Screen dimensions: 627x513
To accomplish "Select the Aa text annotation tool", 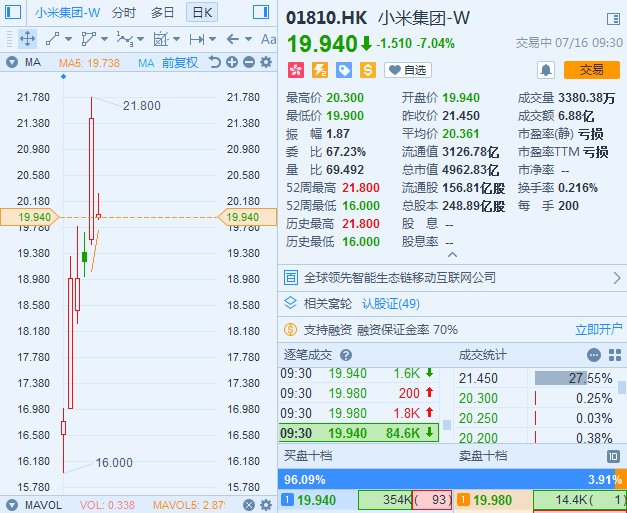I will click(x=268, y=39).
